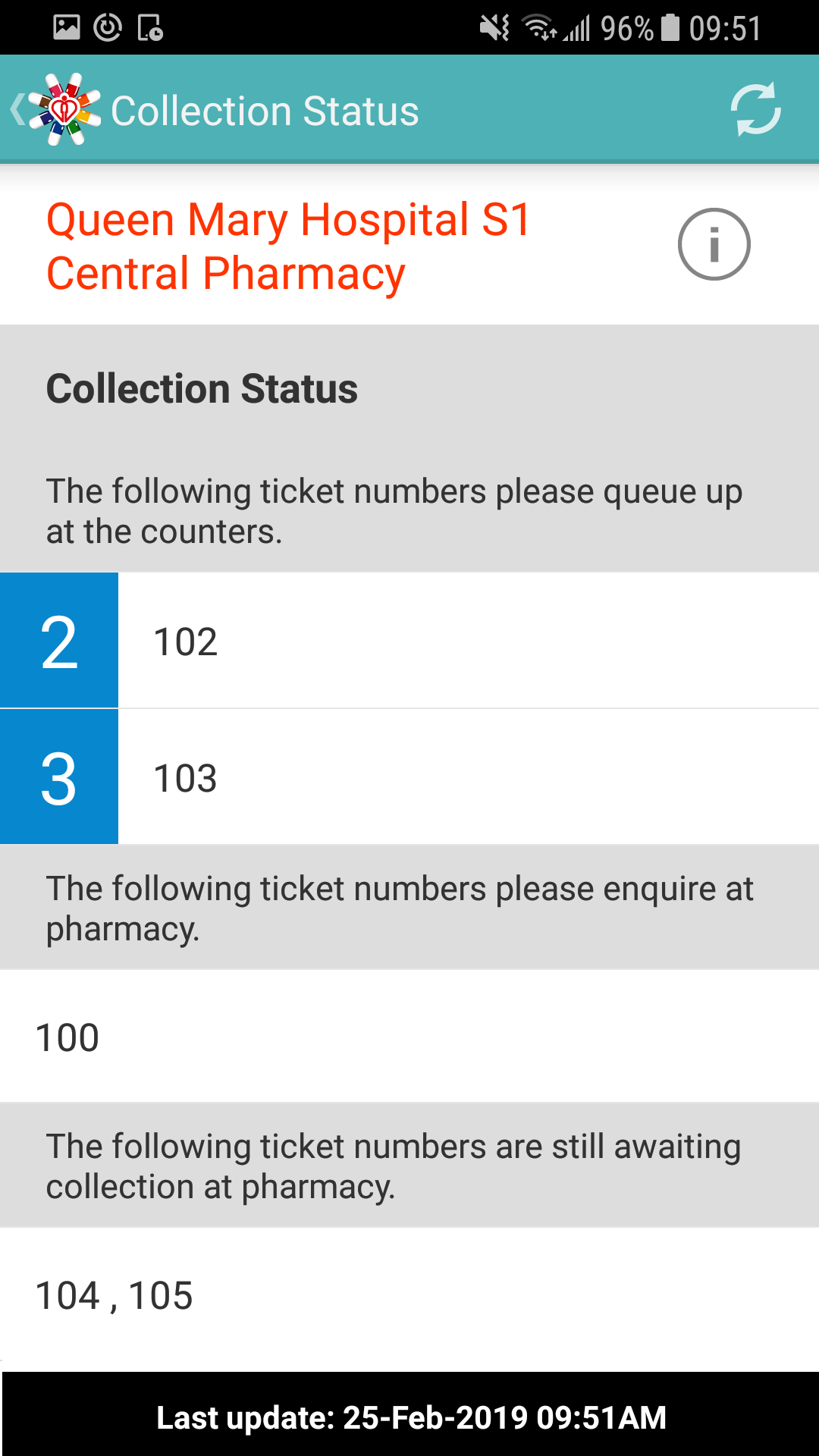Screen dimensions: 819x1456
Task: Tap the muted sound status icon
Action: [494, 28]
